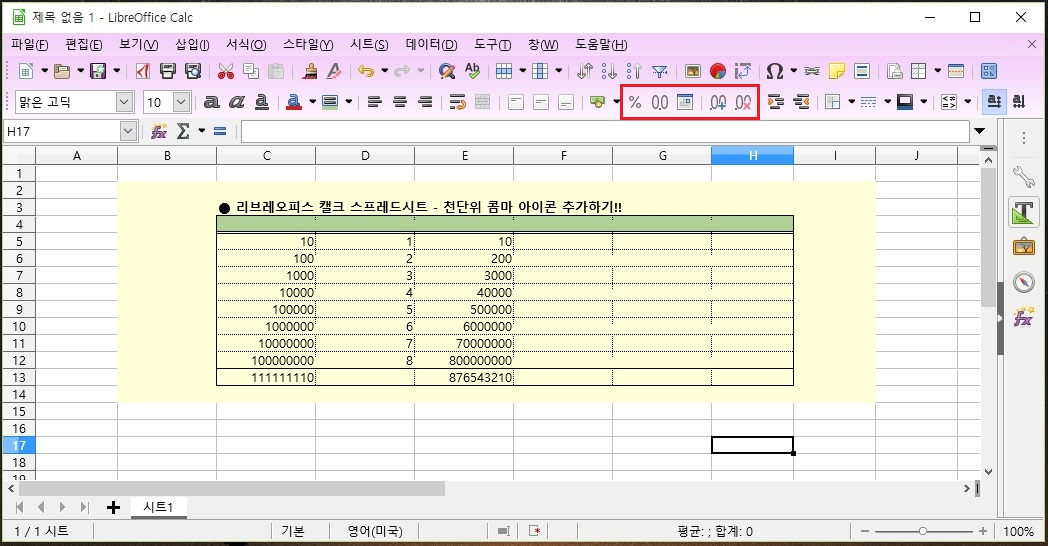Open sidebar Properties wrench

coord(1023,176)
